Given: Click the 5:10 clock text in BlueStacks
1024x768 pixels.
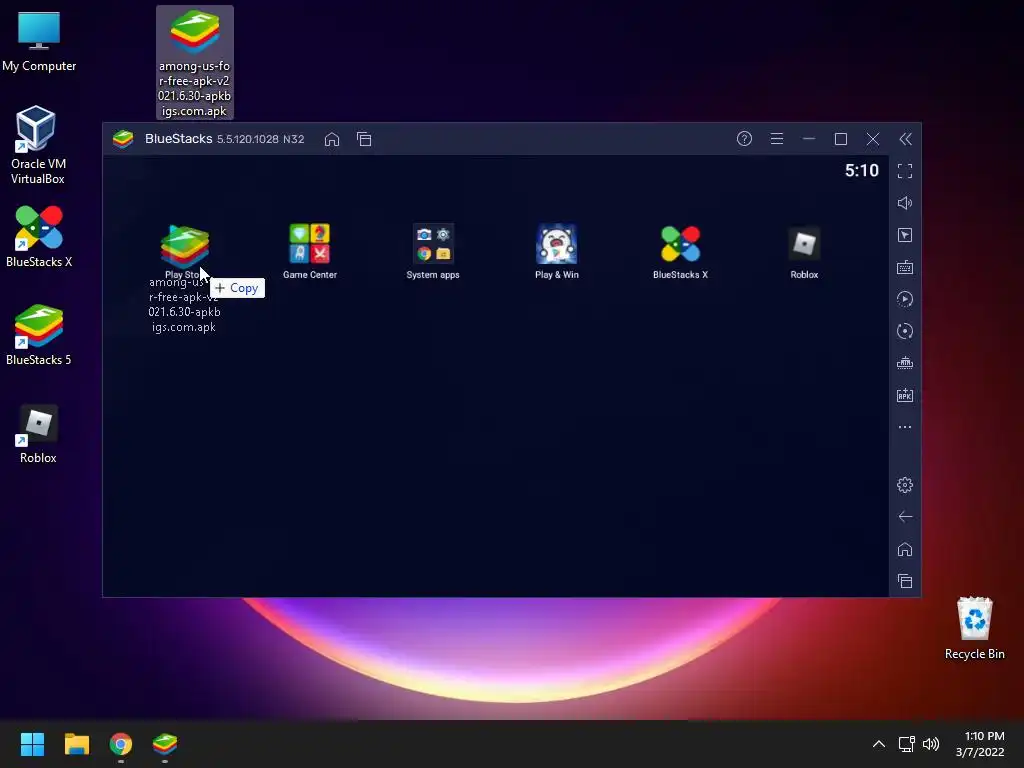Looking at the screenshot, I should [861, 170].
